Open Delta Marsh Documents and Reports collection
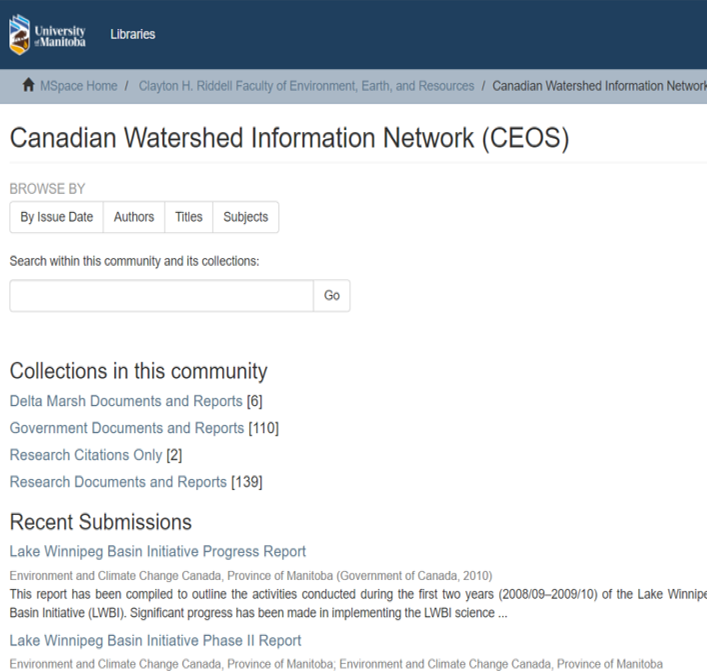This screenshot has height=671, width=707. point(126,401)
